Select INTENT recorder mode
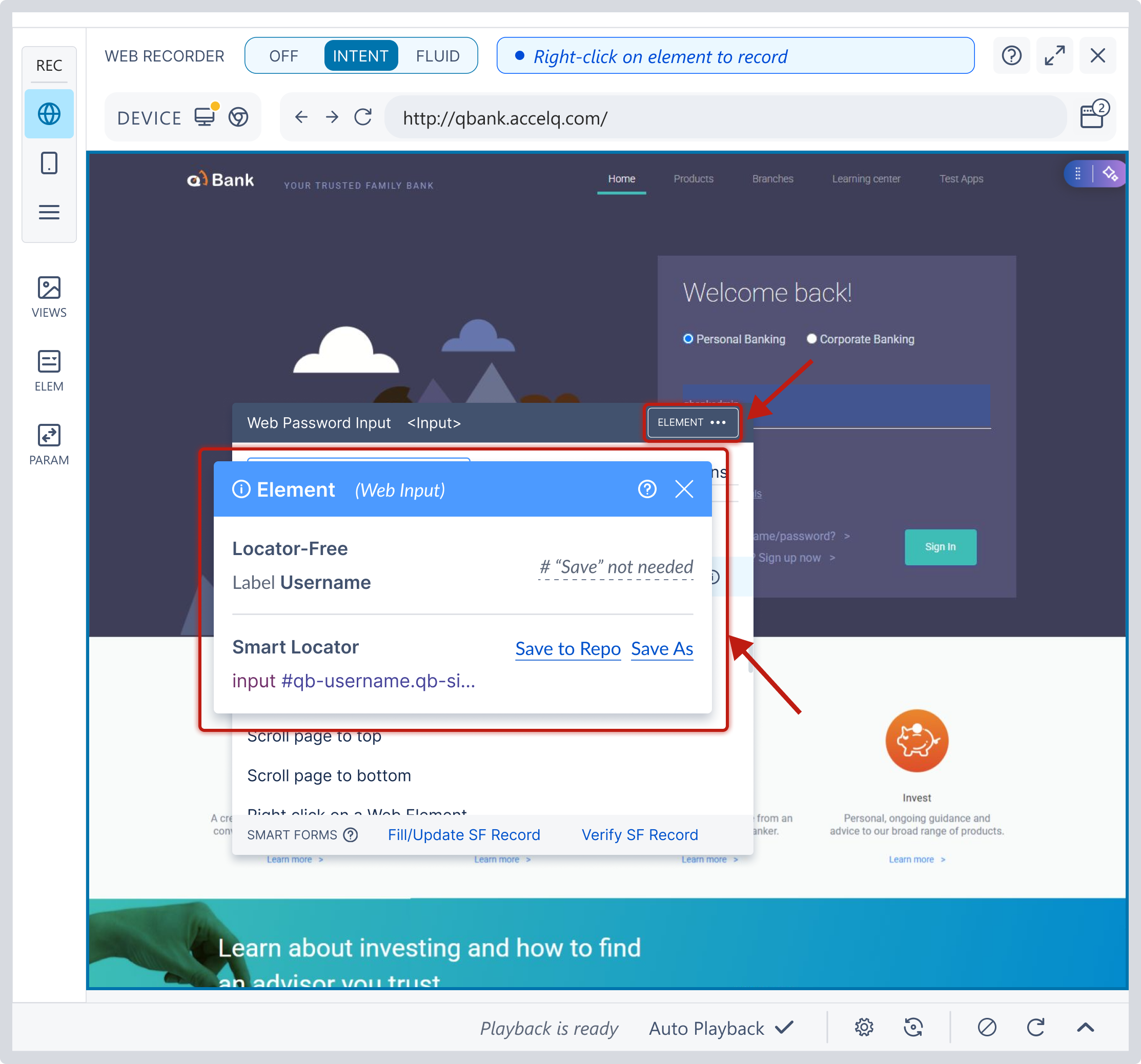The height and width of the screenshot is (1064, 1141). (360, 56)
